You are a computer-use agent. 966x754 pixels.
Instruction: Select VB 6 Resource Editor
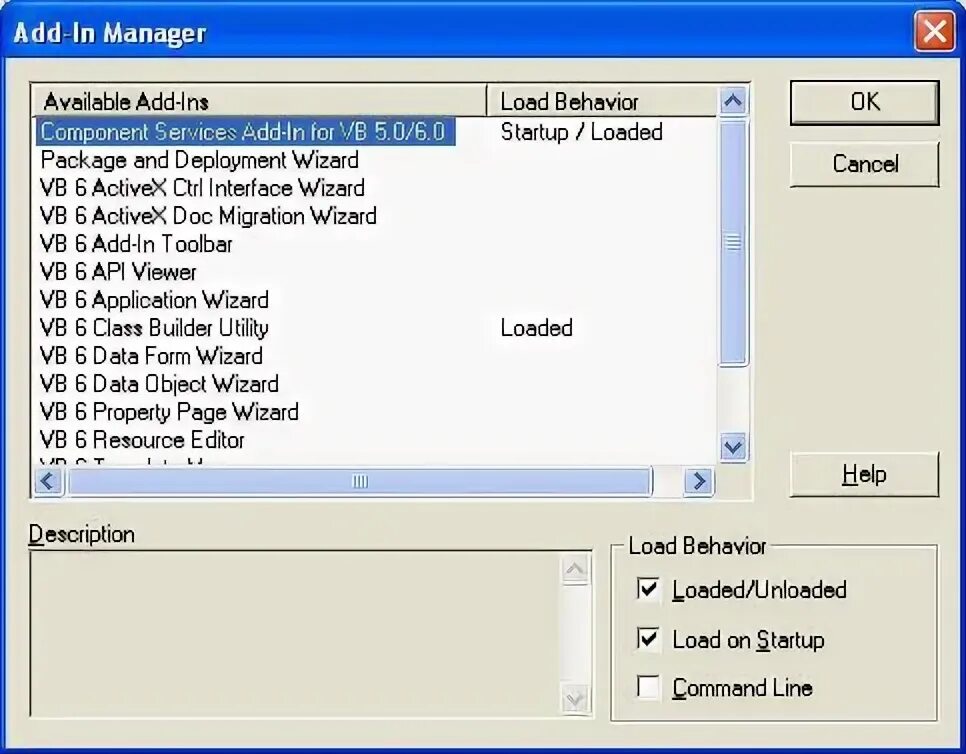click(142, 440)
